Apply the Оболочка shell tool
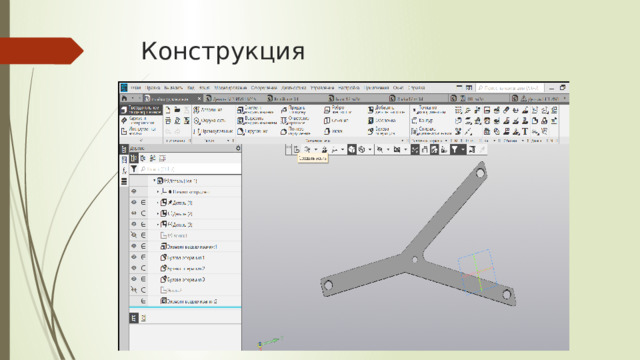The width and height of the screenshot is (640, 360). 382,121
